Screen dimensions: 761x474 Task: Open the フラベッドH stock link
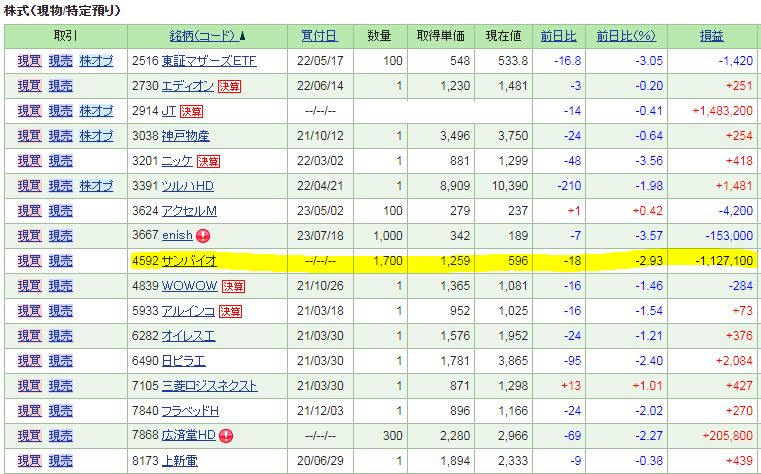[x=190, y=411]
